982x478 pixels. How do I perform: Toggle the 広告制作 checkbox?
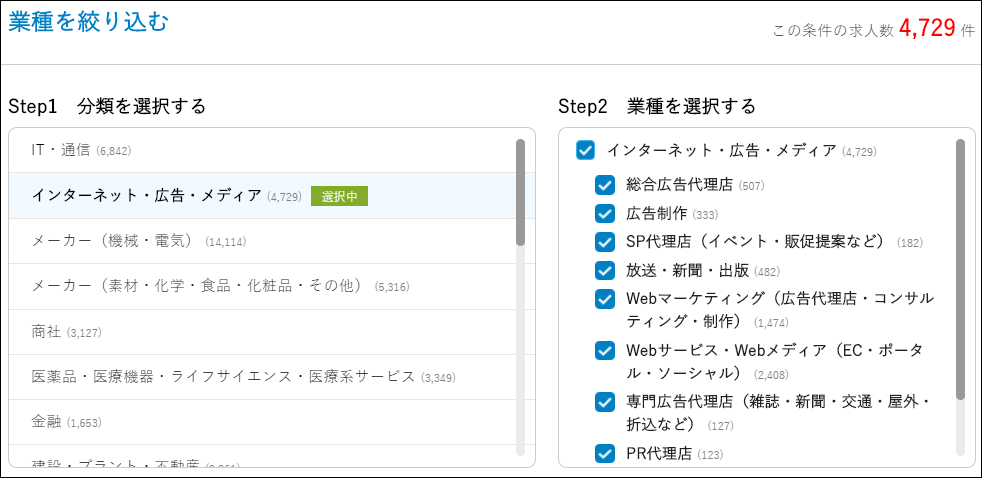tap(605, 213)
